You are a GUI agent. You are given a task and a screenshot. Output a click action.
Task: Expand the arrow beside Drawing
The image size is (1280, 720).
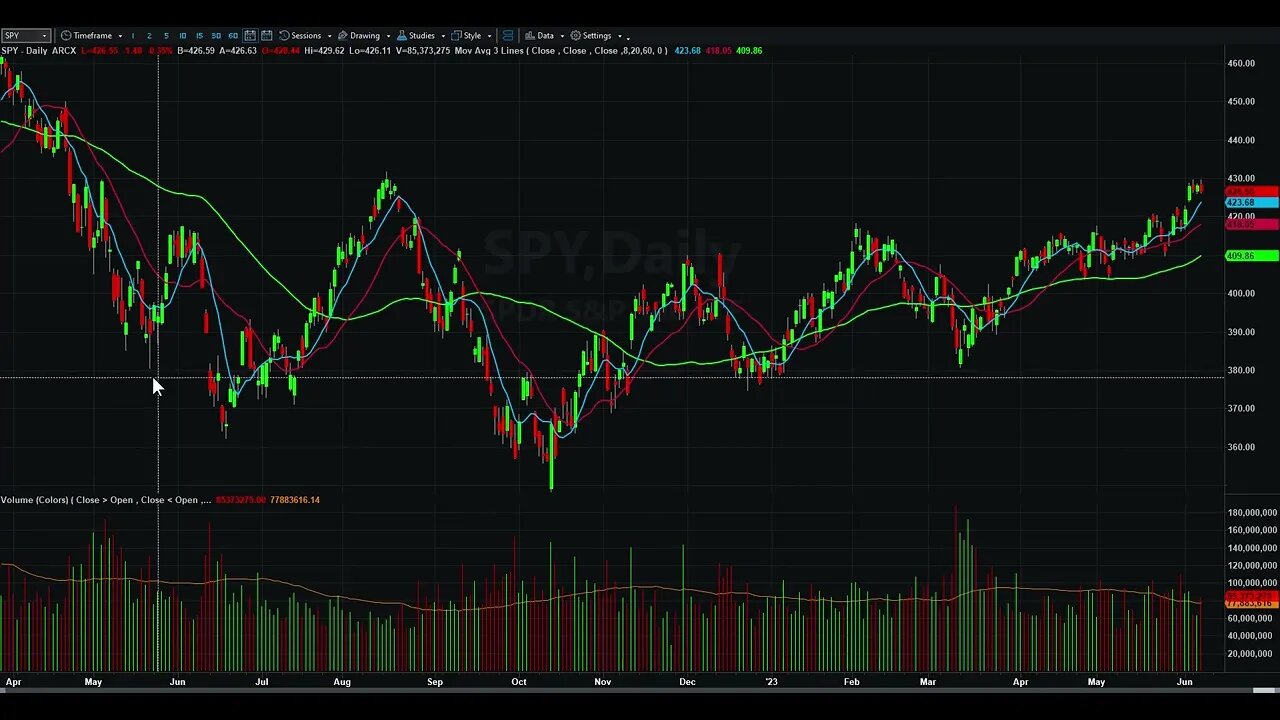coord(387,36)
